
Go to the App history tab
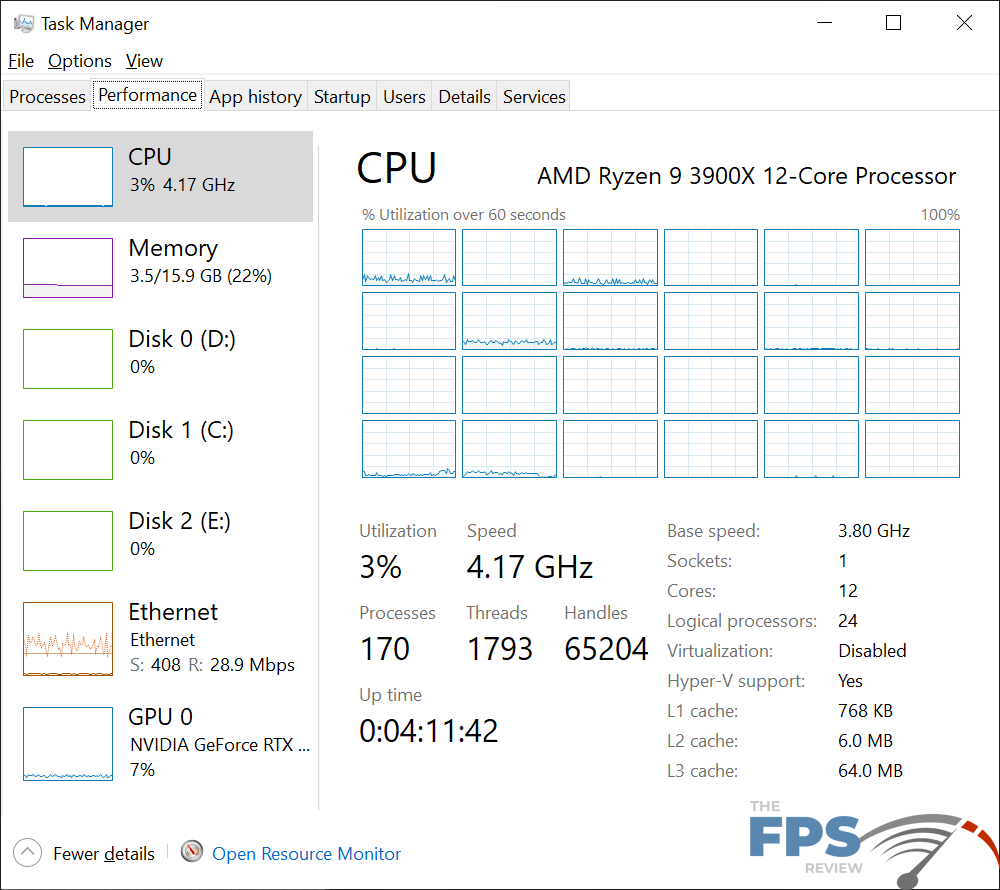(x=255, y=96)
